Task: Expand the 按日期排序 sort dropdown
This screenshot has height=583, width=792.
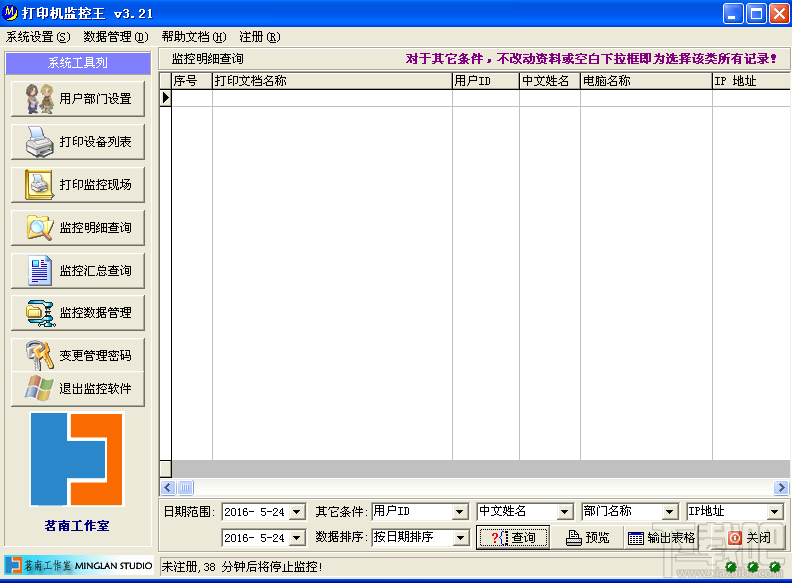Action: [459, 538]
